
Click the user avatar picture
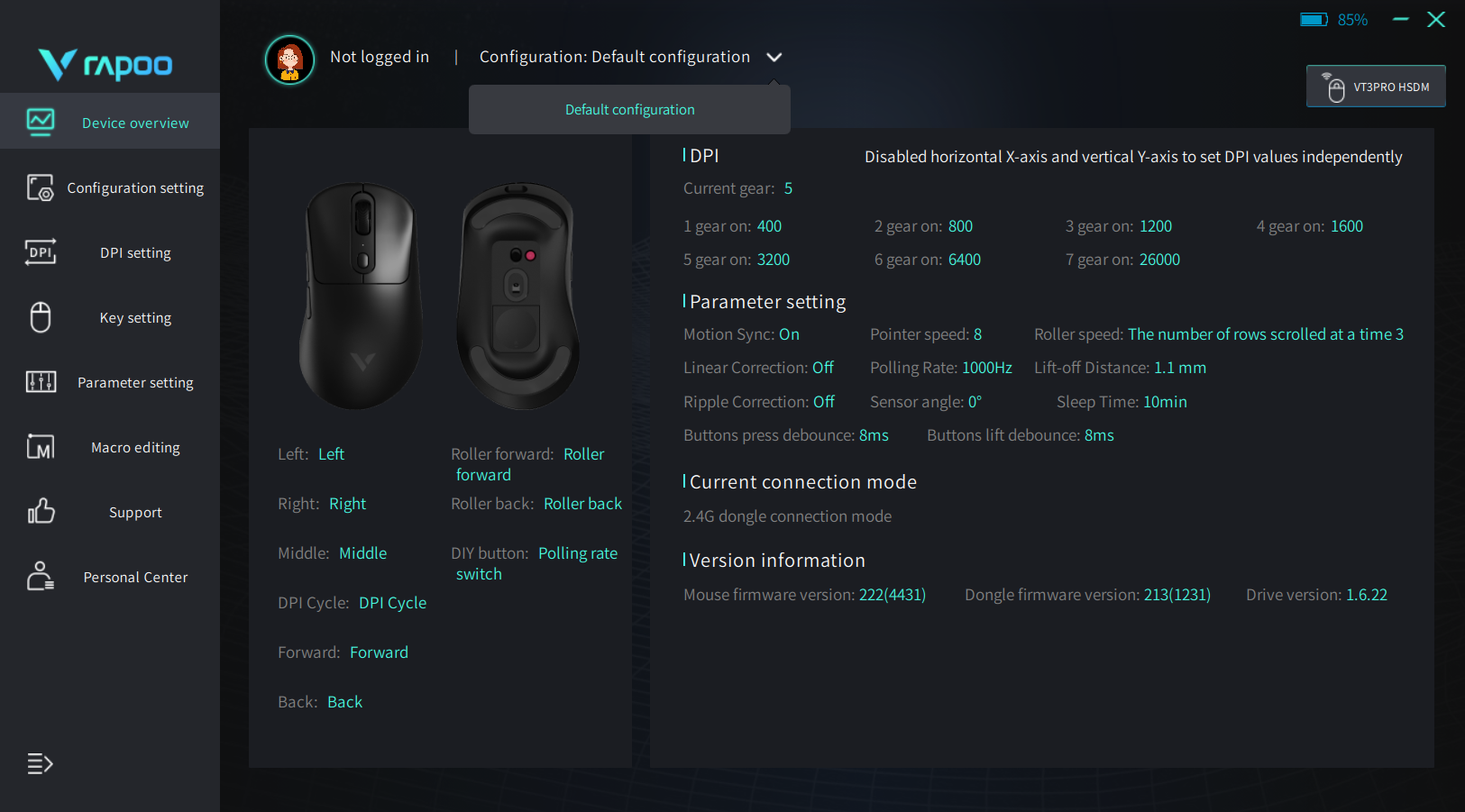click(x=289, y=59)
